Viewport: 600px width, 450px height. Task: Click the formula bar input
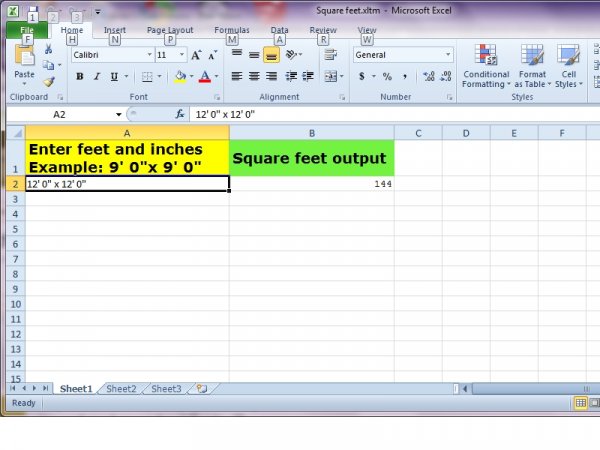394,114
